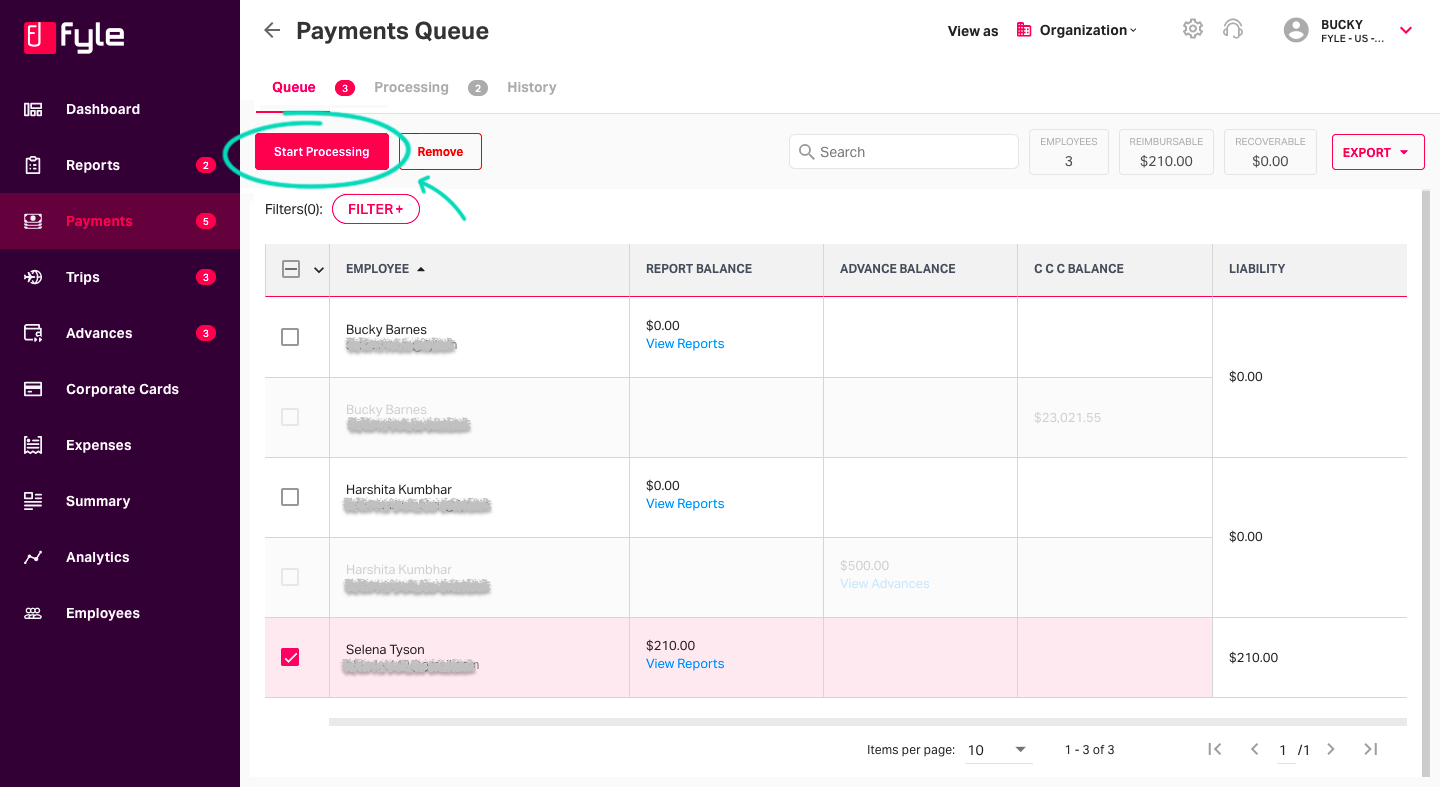Open the Items per page dropdown
The width and height of the screenshot is (1440, 787).
pyautogui.click(x=998, y=750)
